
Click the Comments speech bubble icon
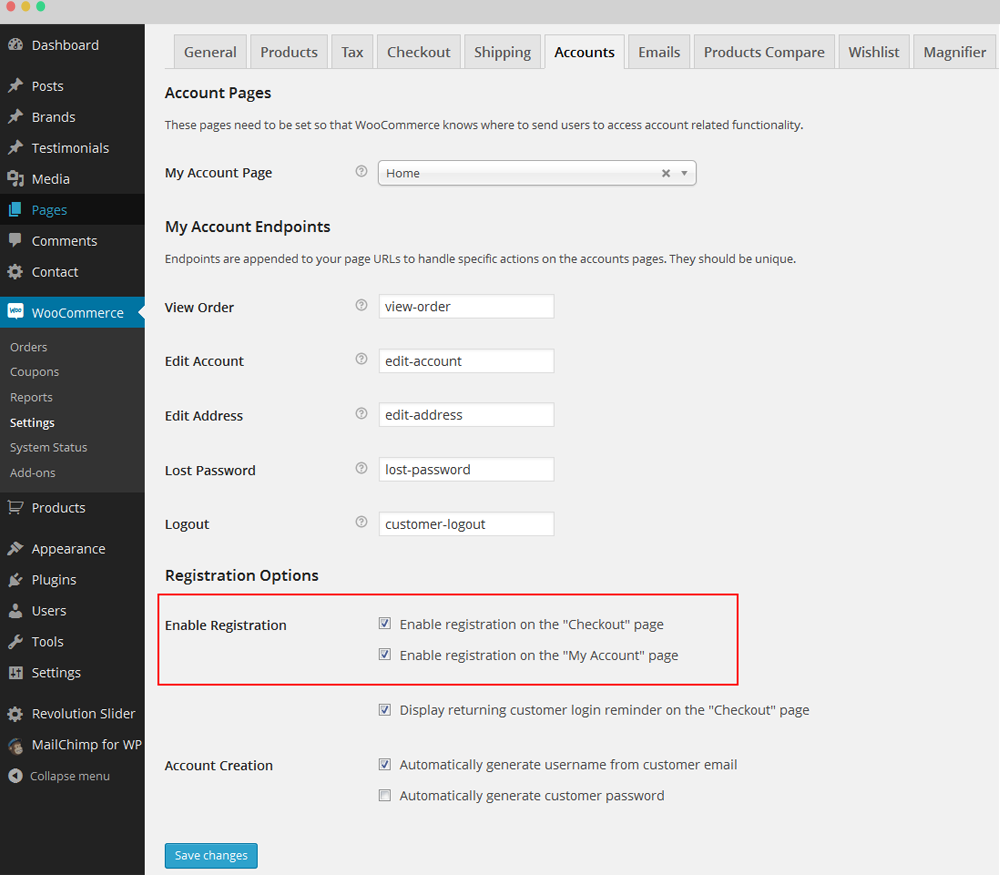click(15, 241)
